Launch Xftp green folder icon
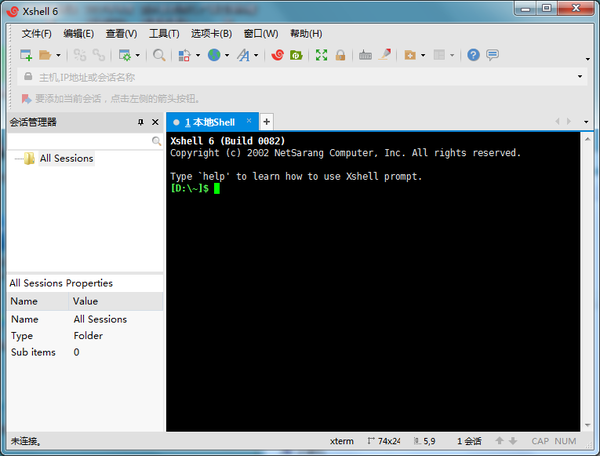This screenshot has width=600, height=456. [296, 55]
